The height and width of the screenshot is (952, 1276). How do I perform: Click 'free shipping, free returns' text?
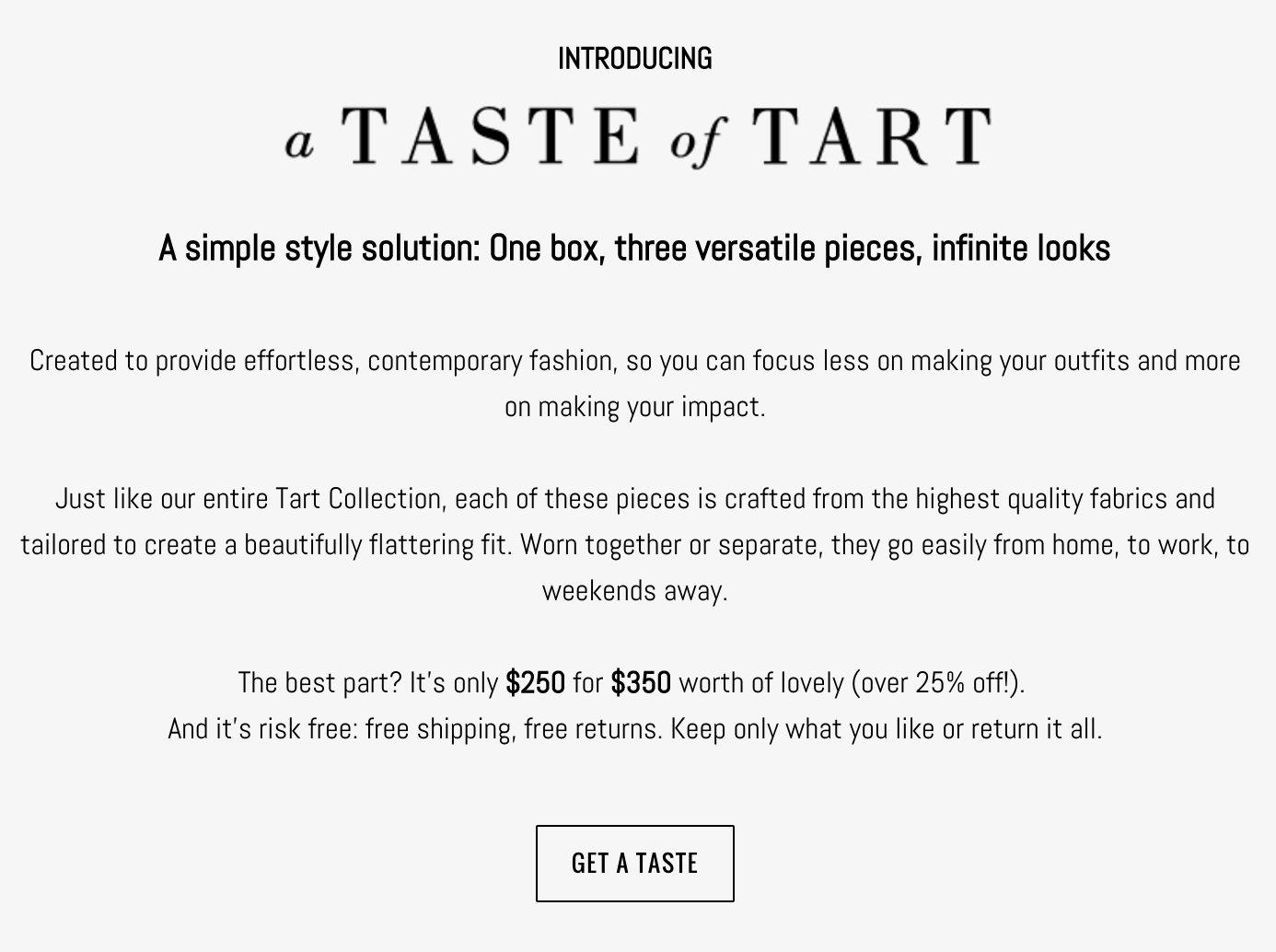click(x=514, y=728)
